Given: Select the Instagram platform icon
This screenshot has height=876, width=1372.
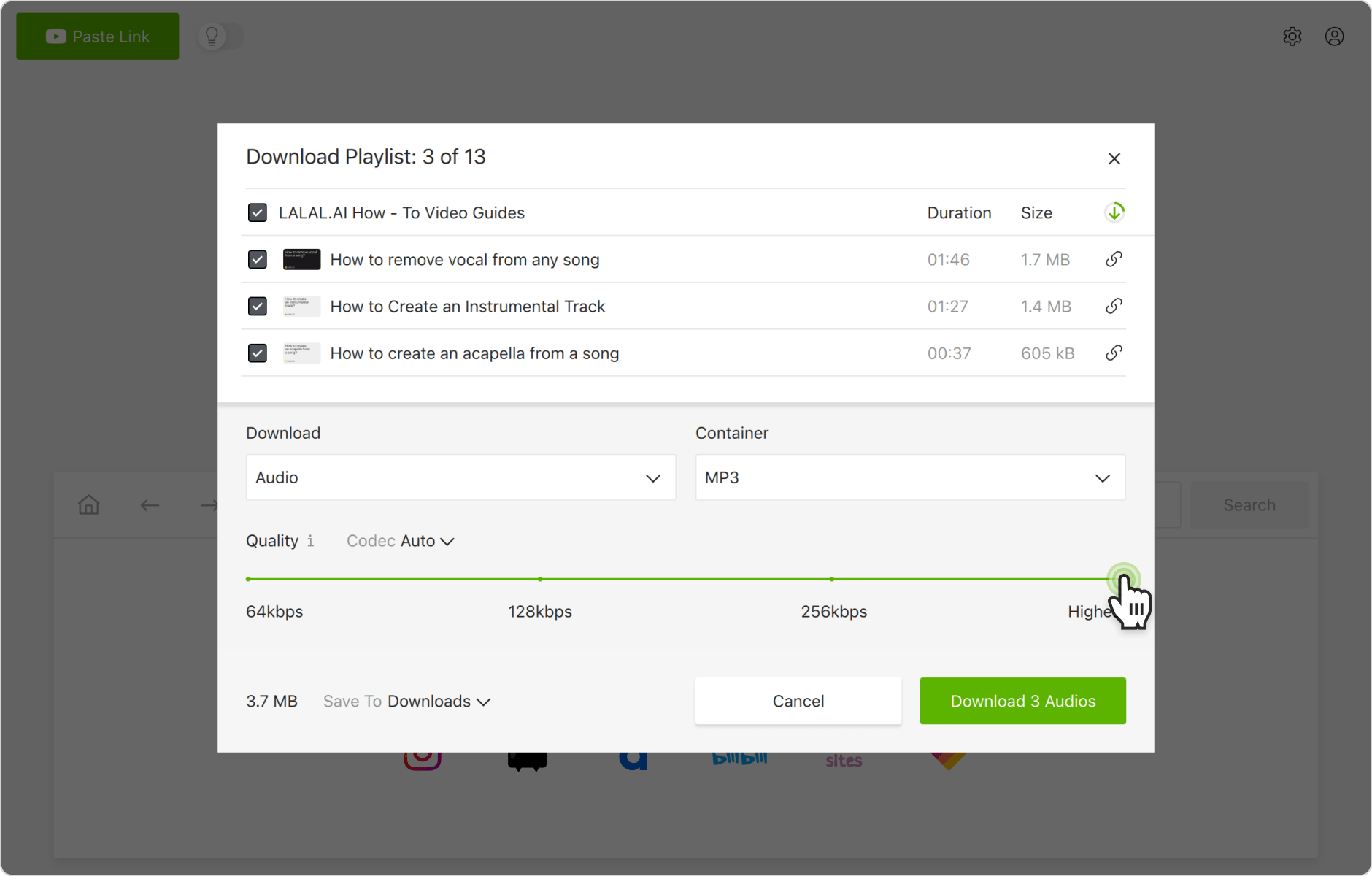Looking at the screenshot, I should 422,759.
